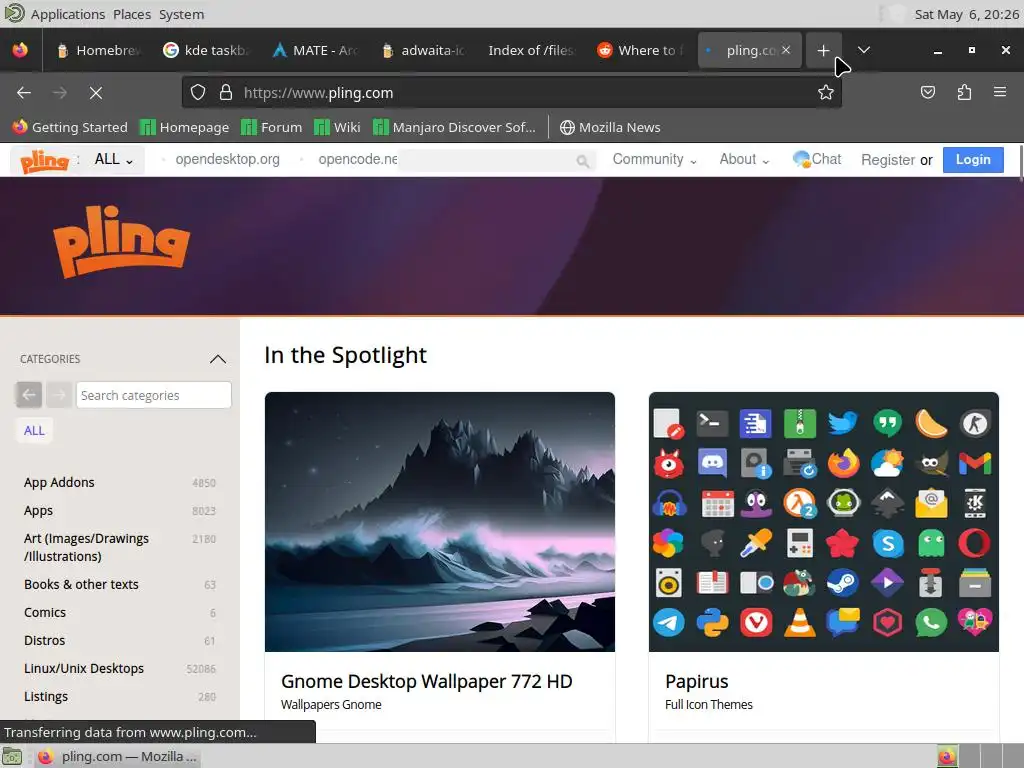Expand the About dropdown
Image resolution: width=1024 pixels, height=768 pixels.
744,159
